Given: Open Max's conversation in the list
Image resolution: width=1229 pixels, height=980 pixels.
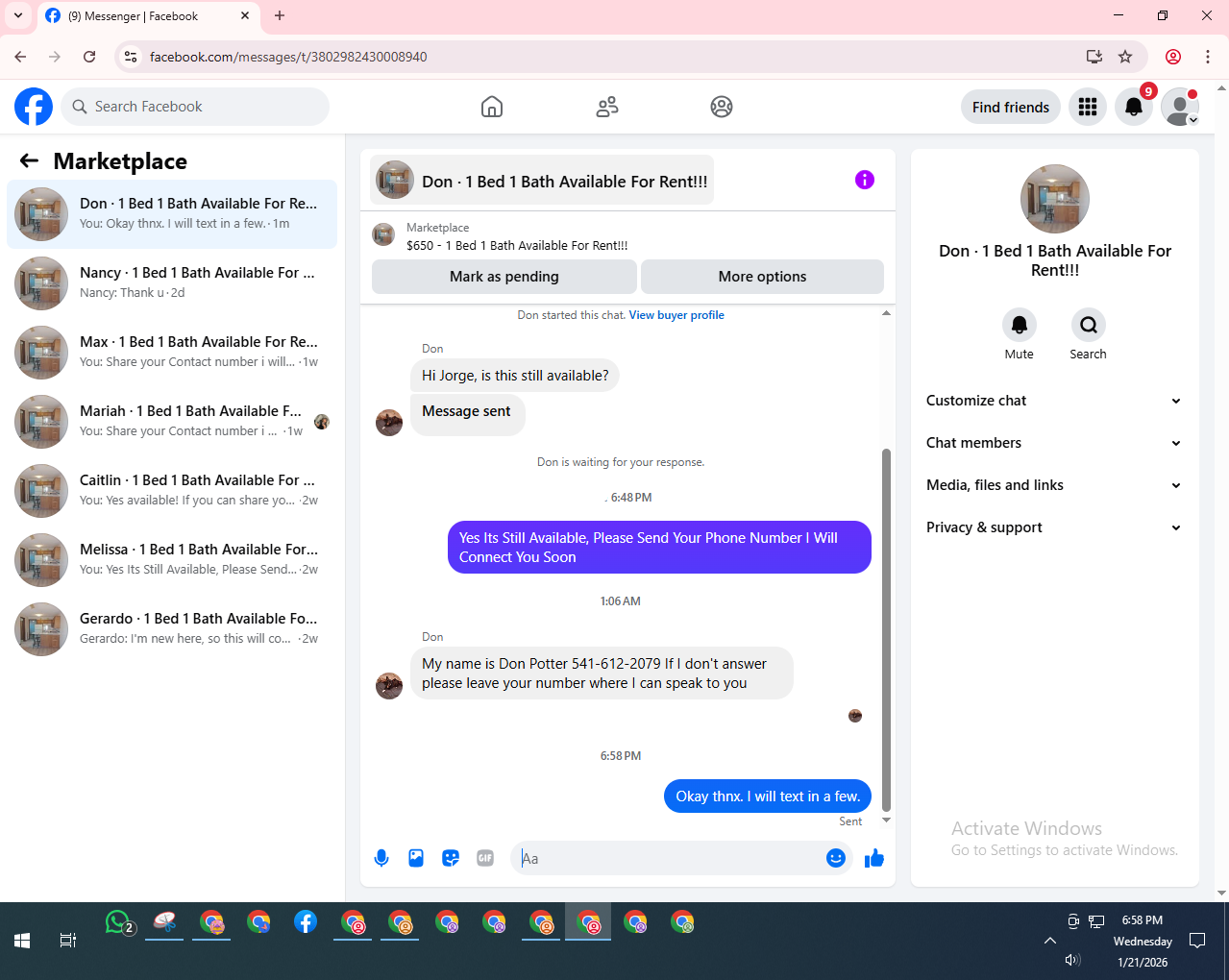Looking at the screenshot, I should 172,353.
